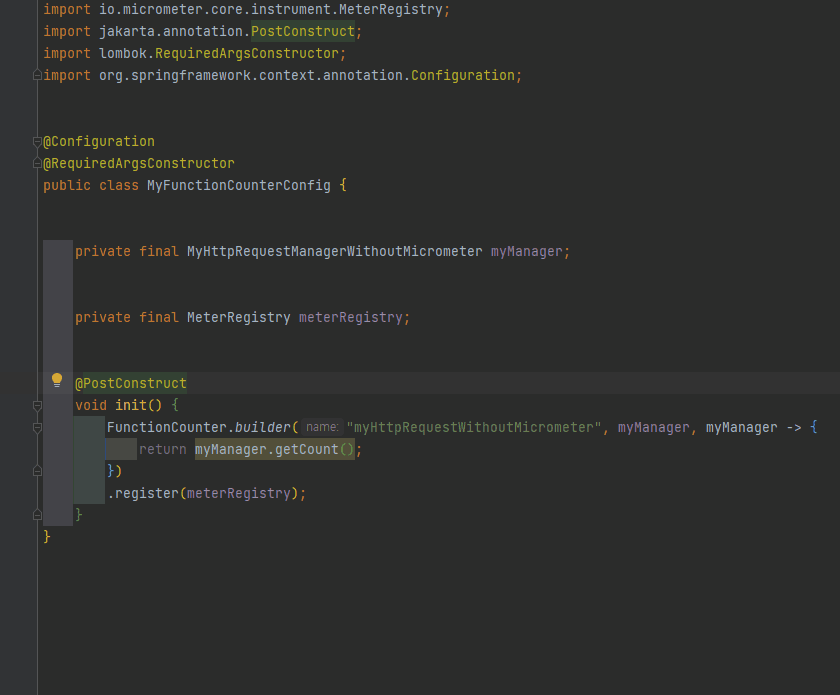Click the lambda arrow '->'
Screen dimensions: 840x695
click(x=793, y=427)
